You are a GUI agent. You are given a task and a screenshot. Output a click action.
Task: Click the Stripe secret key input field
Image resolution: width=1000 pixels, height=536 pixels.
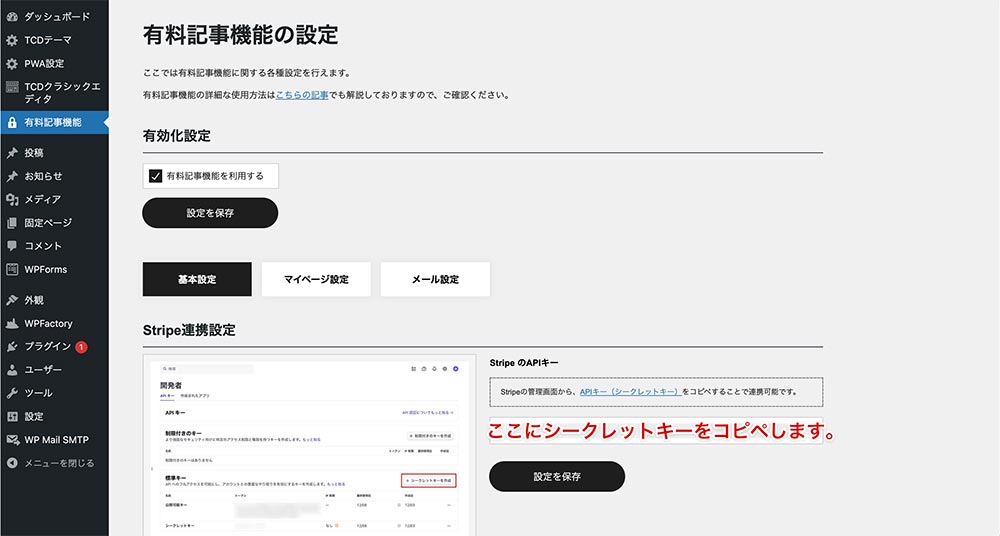(656, 431)
